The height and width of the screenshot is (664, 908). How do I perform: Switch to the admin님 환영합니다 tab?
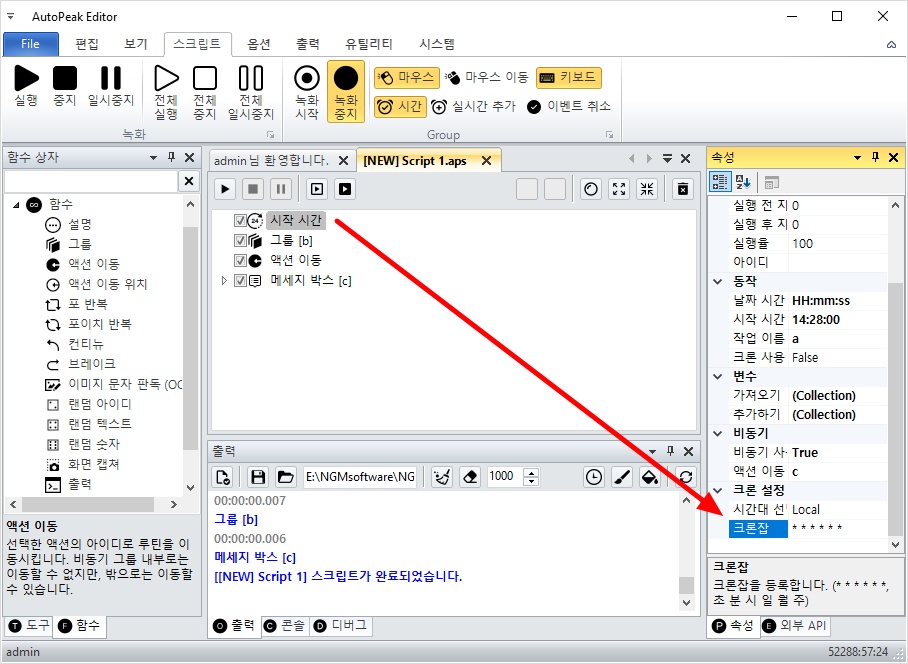[x=271, y=160]
